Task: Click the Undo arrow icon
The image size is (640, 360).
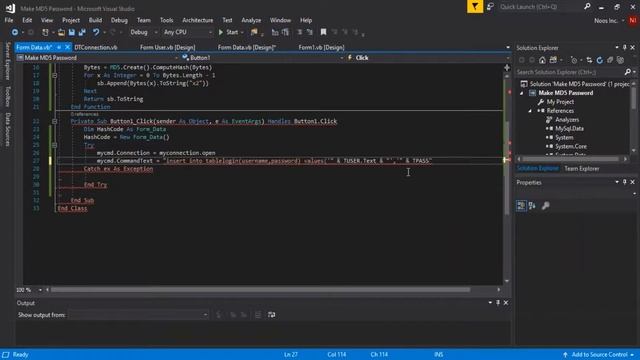Action: [96, 32]
